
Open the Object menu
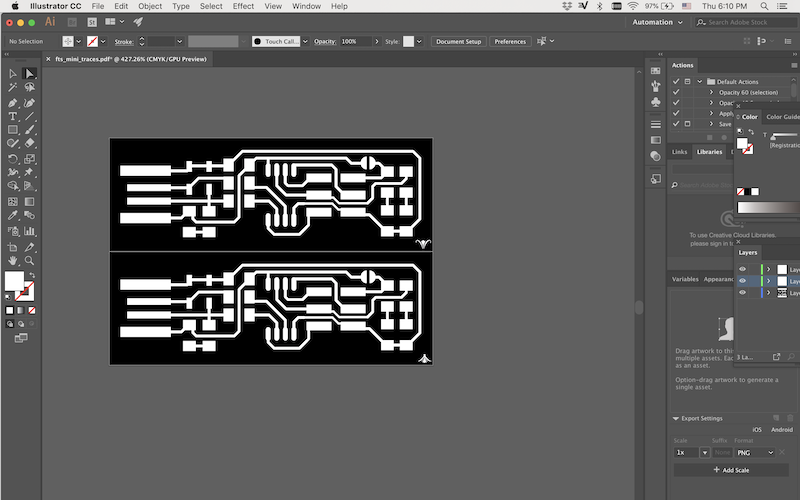pyautogui.click(x=150, y=6)
